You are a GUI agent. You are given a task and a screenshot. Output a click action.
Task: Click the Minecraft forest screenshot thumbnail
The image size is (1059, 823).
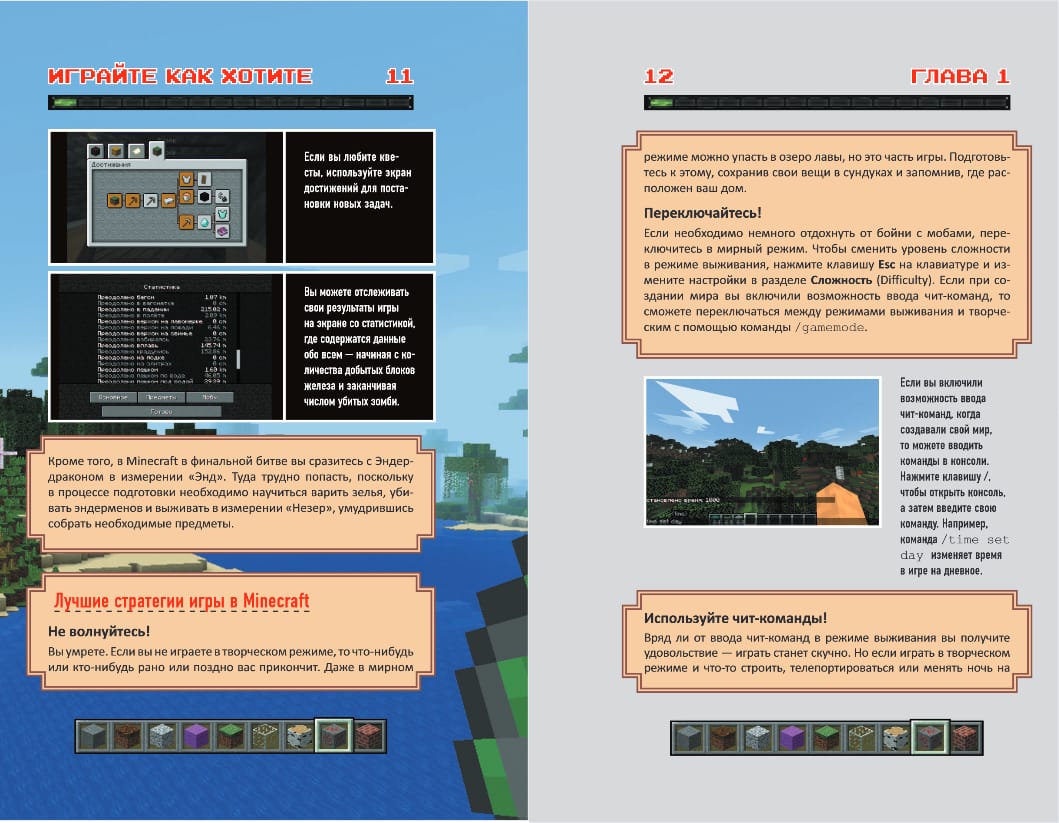tap(761, 452)
